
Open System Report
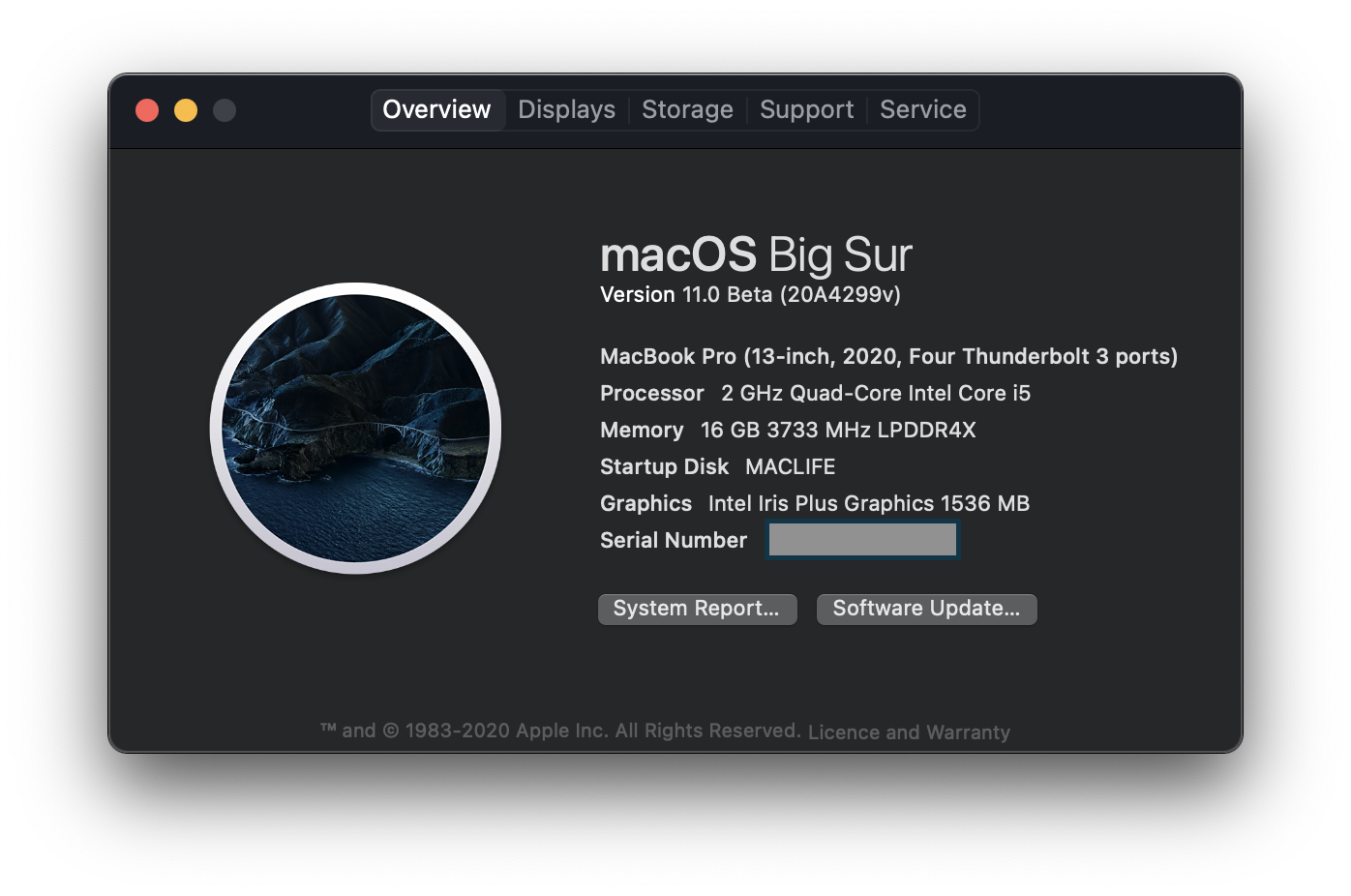[x=697, y=609]
